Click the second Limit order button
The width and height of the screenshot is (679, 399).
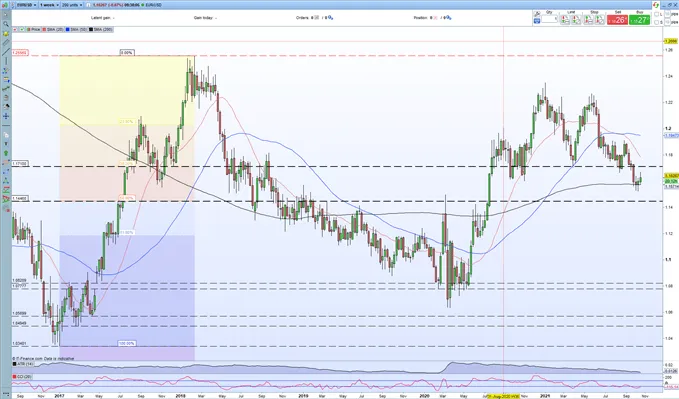pyautogui.click(x=576, y=19)
